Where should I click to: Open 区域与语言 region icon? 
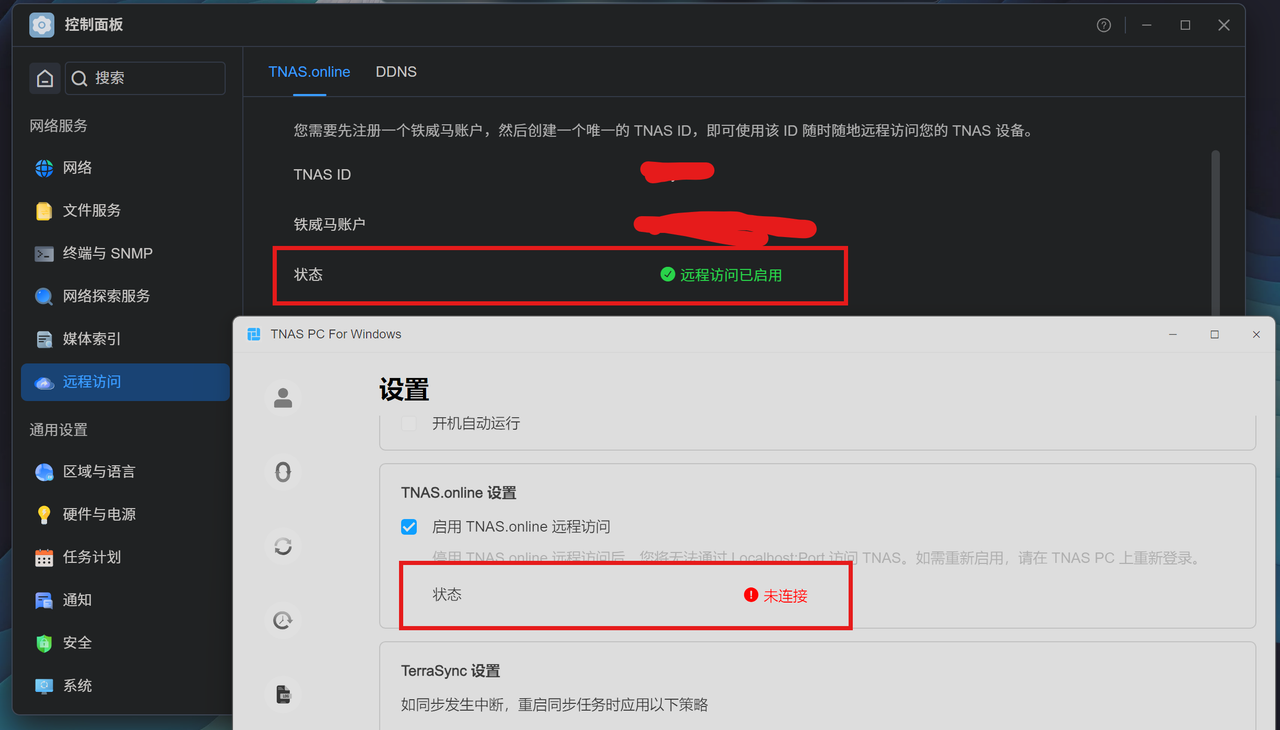[x=44, y=472]
